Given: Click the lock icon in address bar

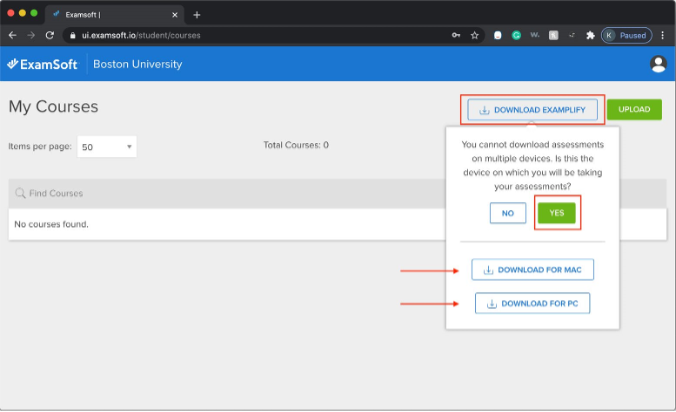Looking at the screenshot, I should click(x=72, y=35).
